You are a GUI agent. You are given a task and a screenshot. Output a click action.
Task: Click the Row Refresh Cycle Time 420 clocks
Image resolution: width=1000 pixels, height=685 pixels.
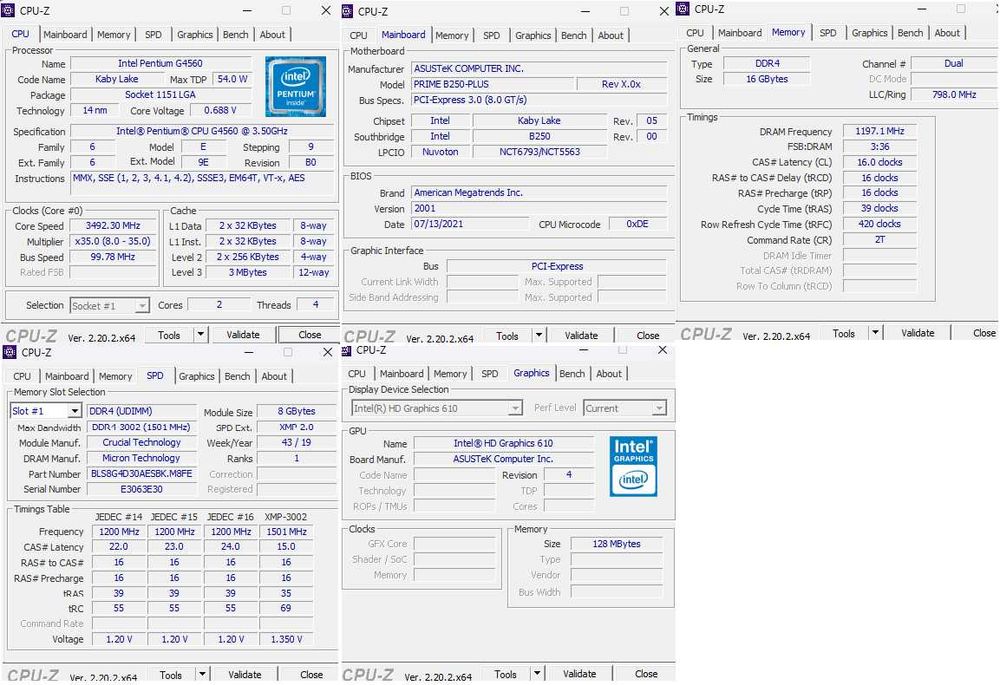tap(879, 224)
